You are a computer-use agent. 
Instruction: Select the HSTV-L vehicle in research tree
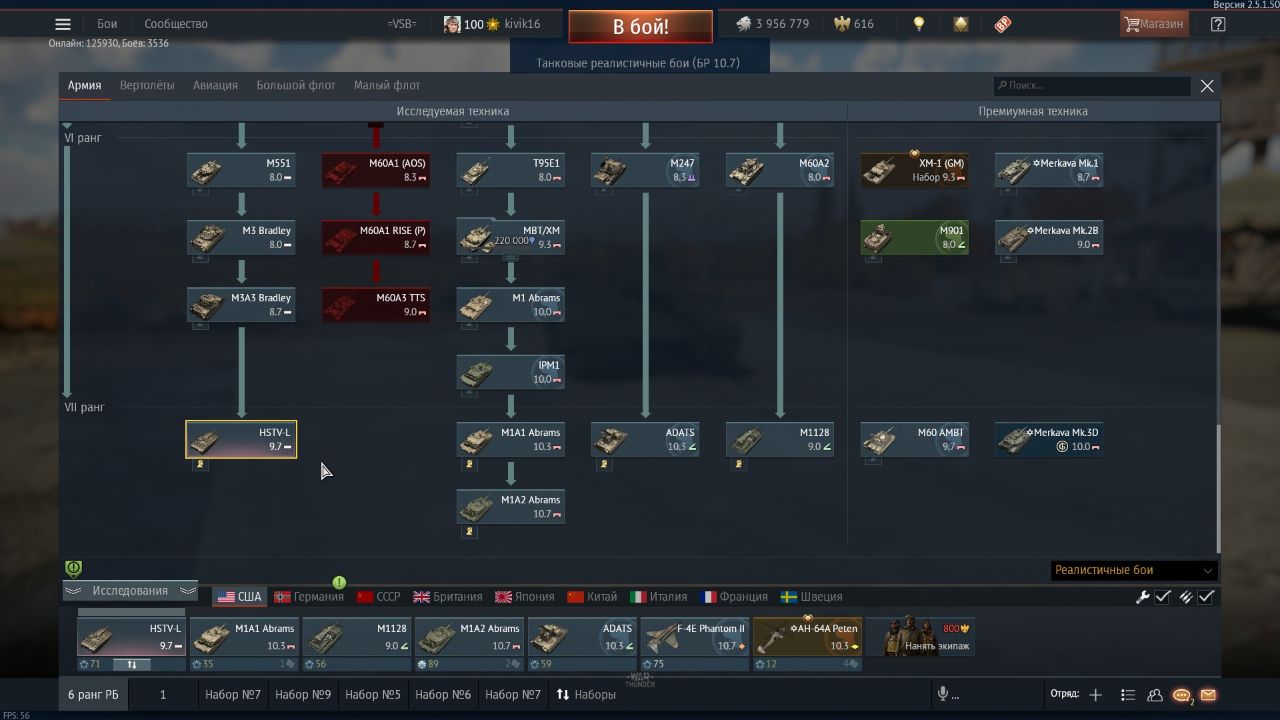click(241, 439)
